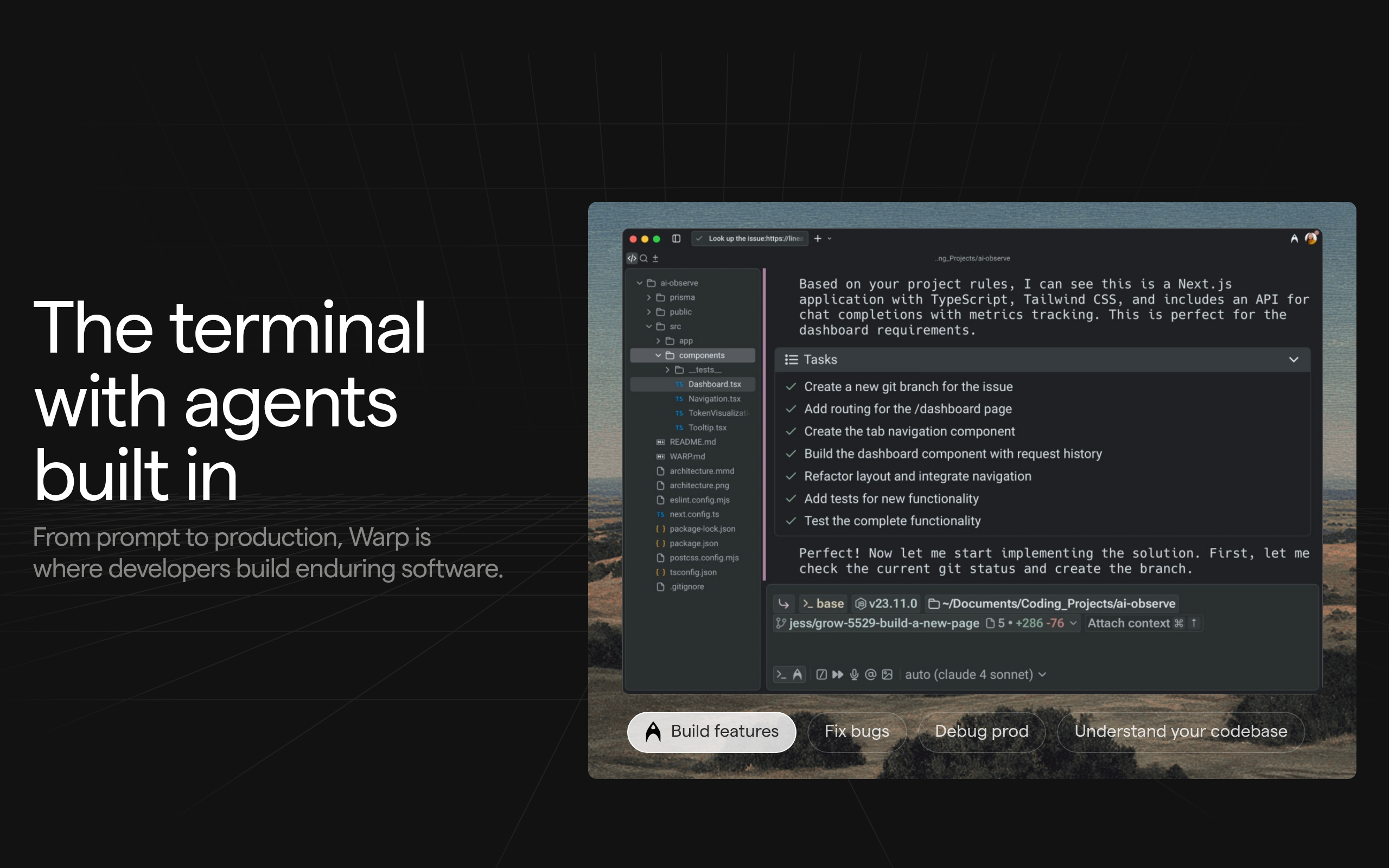Click the search magnifier icon in sidebar

click(644, 258)
